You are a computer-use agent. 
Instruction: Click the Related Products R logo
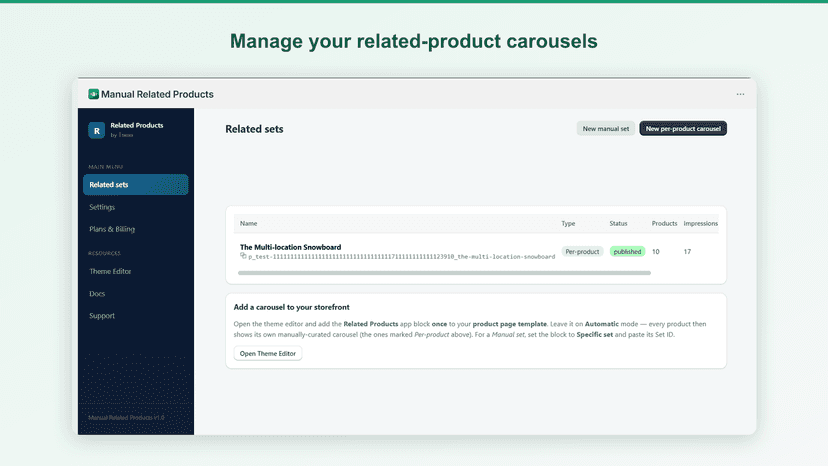coord(97,131)
